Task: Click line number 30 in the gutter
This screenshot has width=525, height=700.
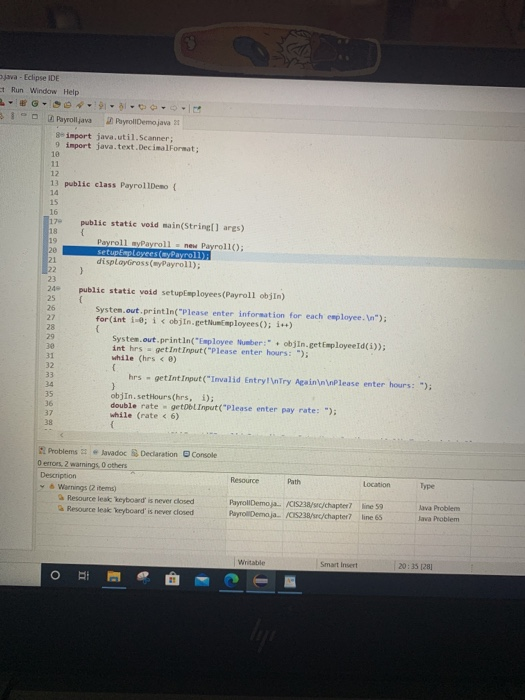Action: 50,346
